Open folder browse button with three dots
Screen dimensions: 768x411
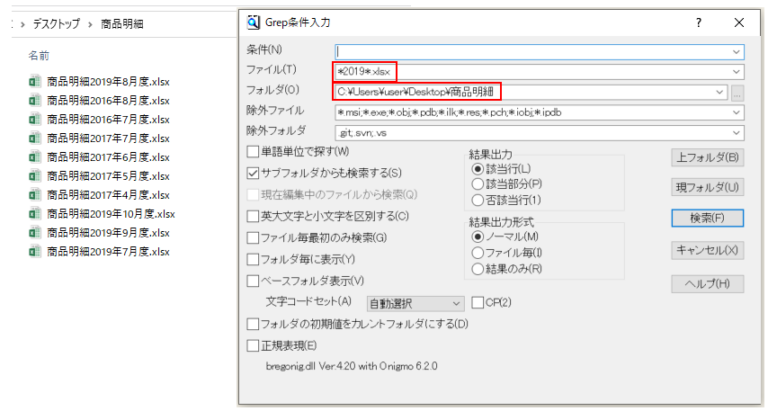tap(738, 92)
